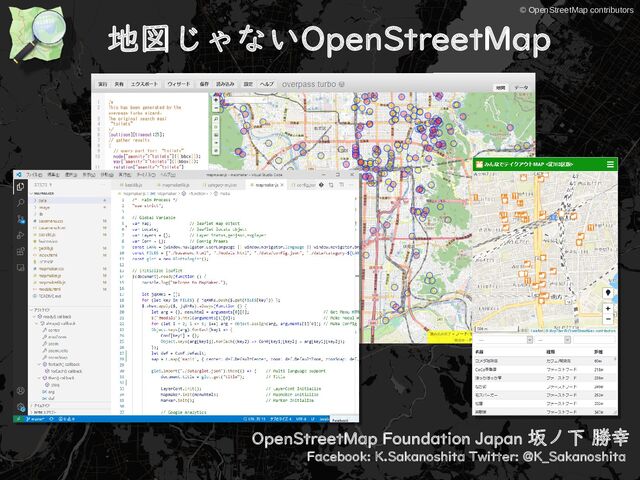The height and width of the screenshot is (480, 640).
Task: Click the split editor icon in VS Code
Action: tap(341, 185)
